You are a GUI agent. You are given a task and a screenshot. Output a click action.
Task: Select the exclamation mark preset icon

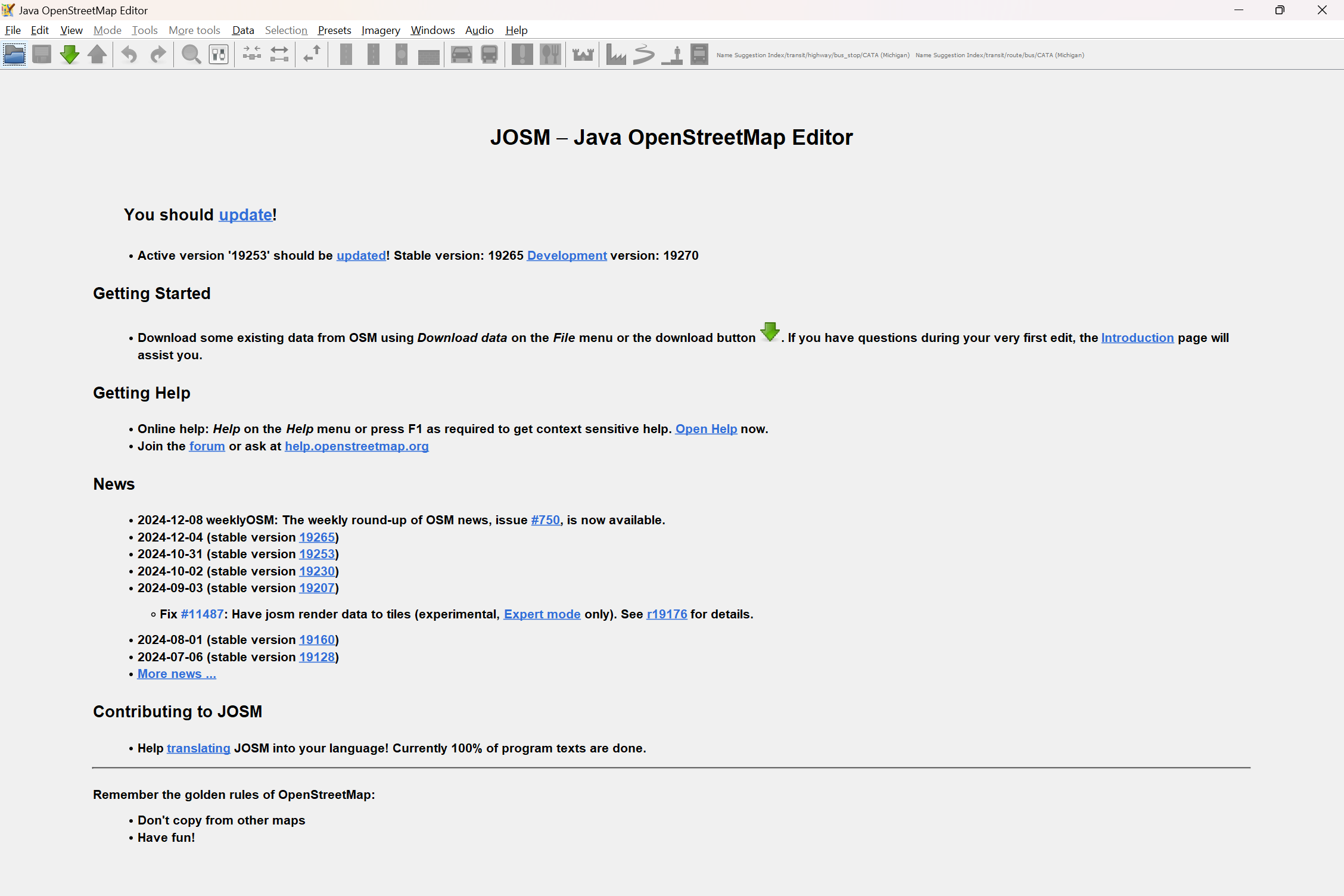[x=522, y=55]
